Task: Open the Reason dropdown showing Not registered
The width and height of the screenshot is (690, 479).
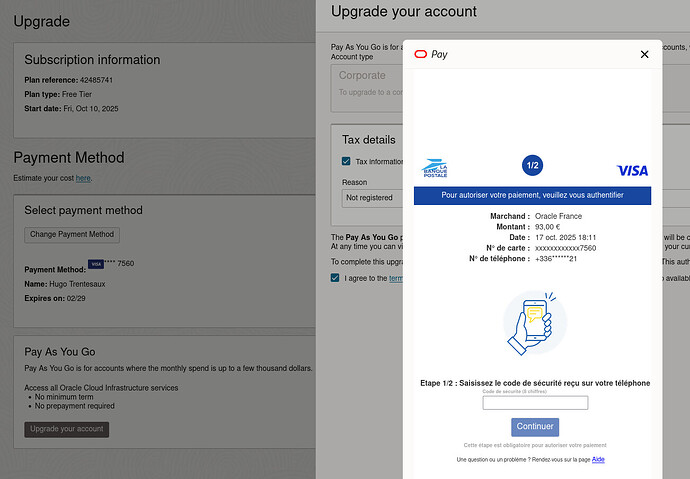Action: [371, 198]
